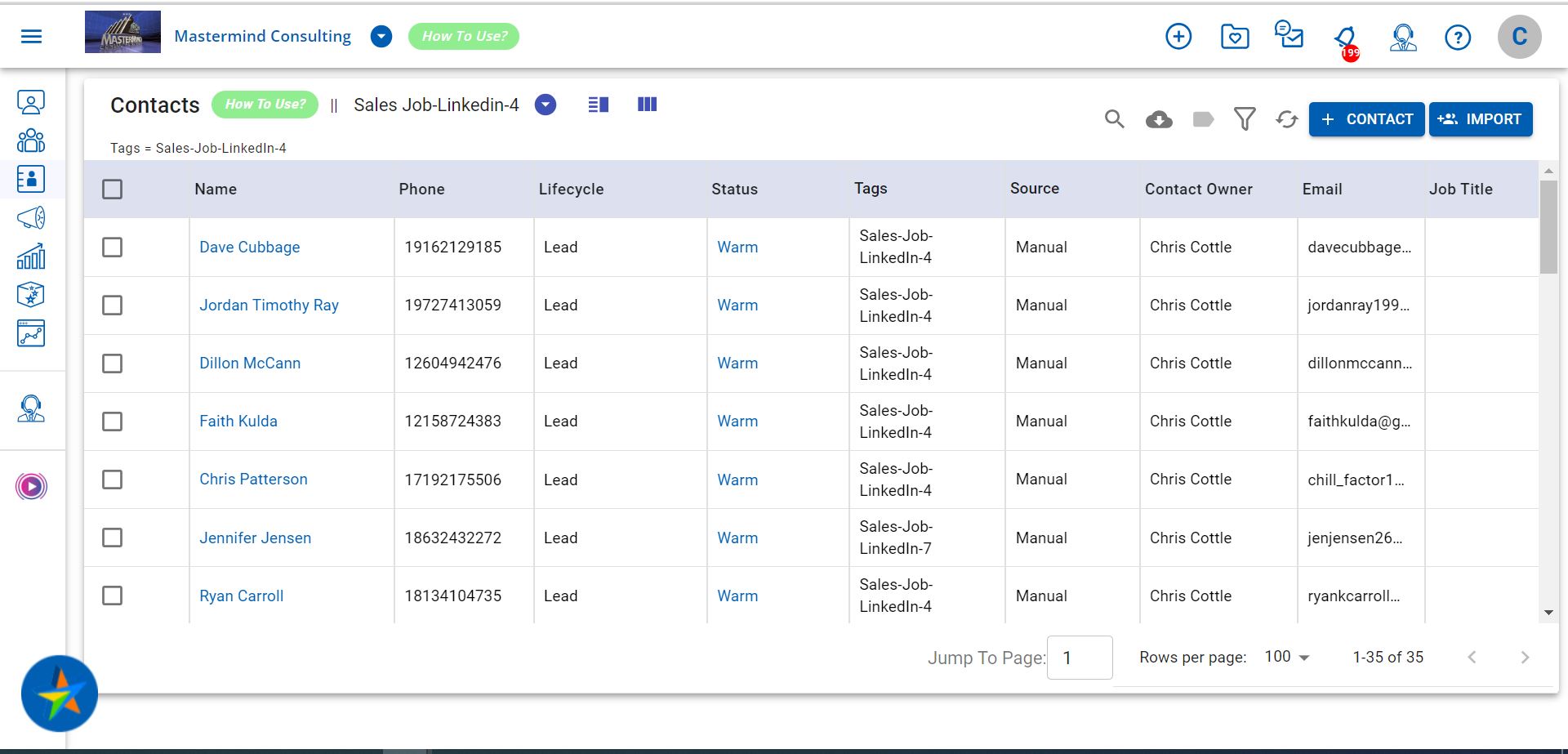Image resolution: width=1568 pixels, height=754 pixels.
Task: Refresh the contacts list
Action: coord(1287,119)
